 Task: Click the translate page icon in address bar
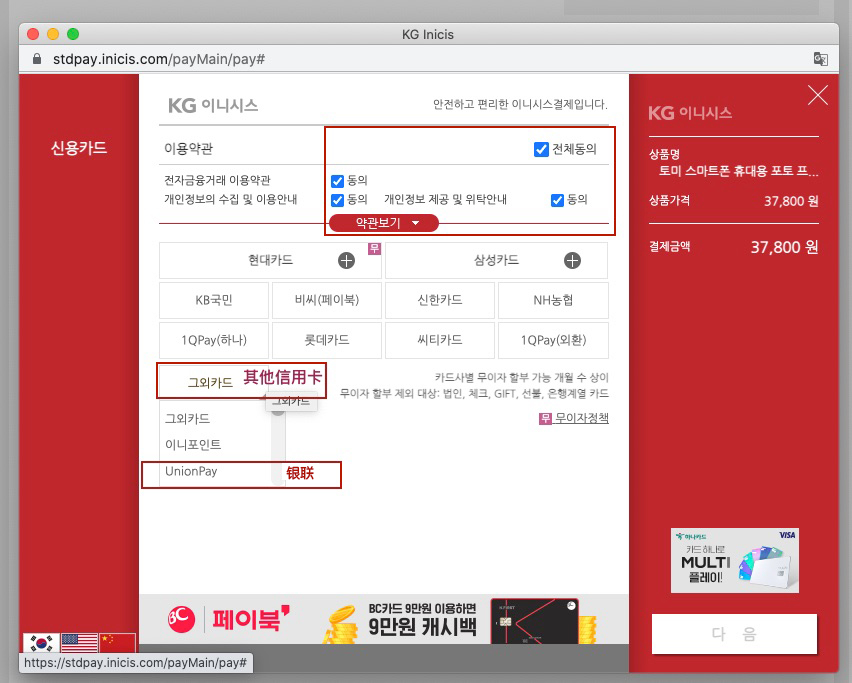coord(820,59)
